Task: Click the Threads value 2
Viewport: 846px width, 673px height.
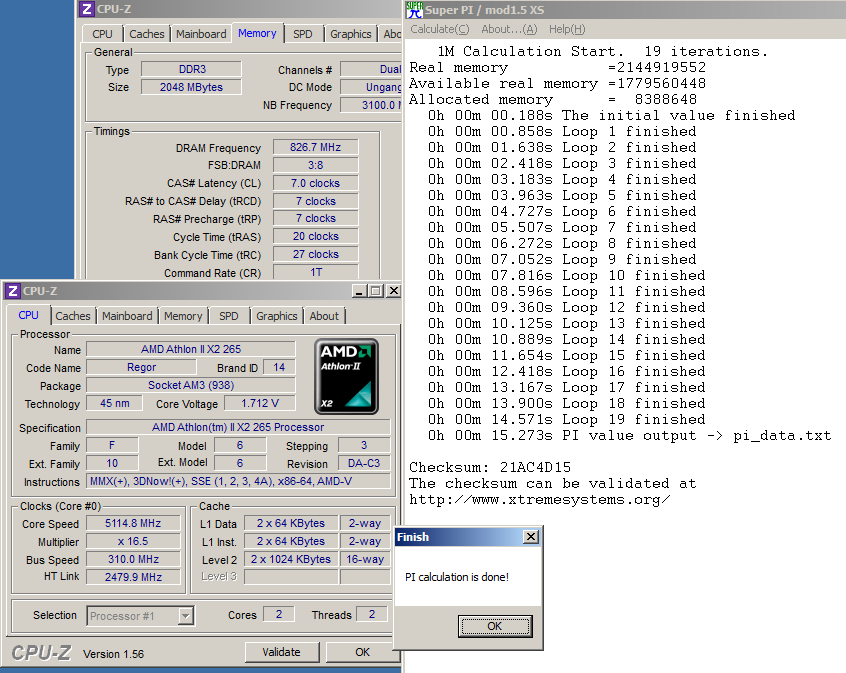Action: 372,614
